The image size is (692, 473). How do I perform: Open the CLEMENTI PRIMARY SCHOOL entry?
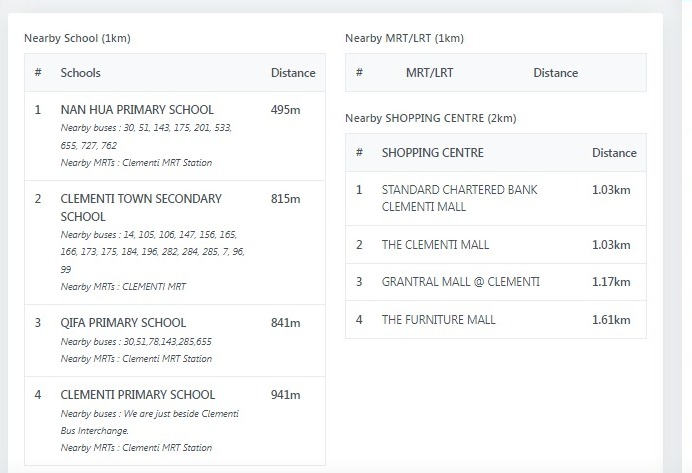pyautogui.click(x=137, y=395)
